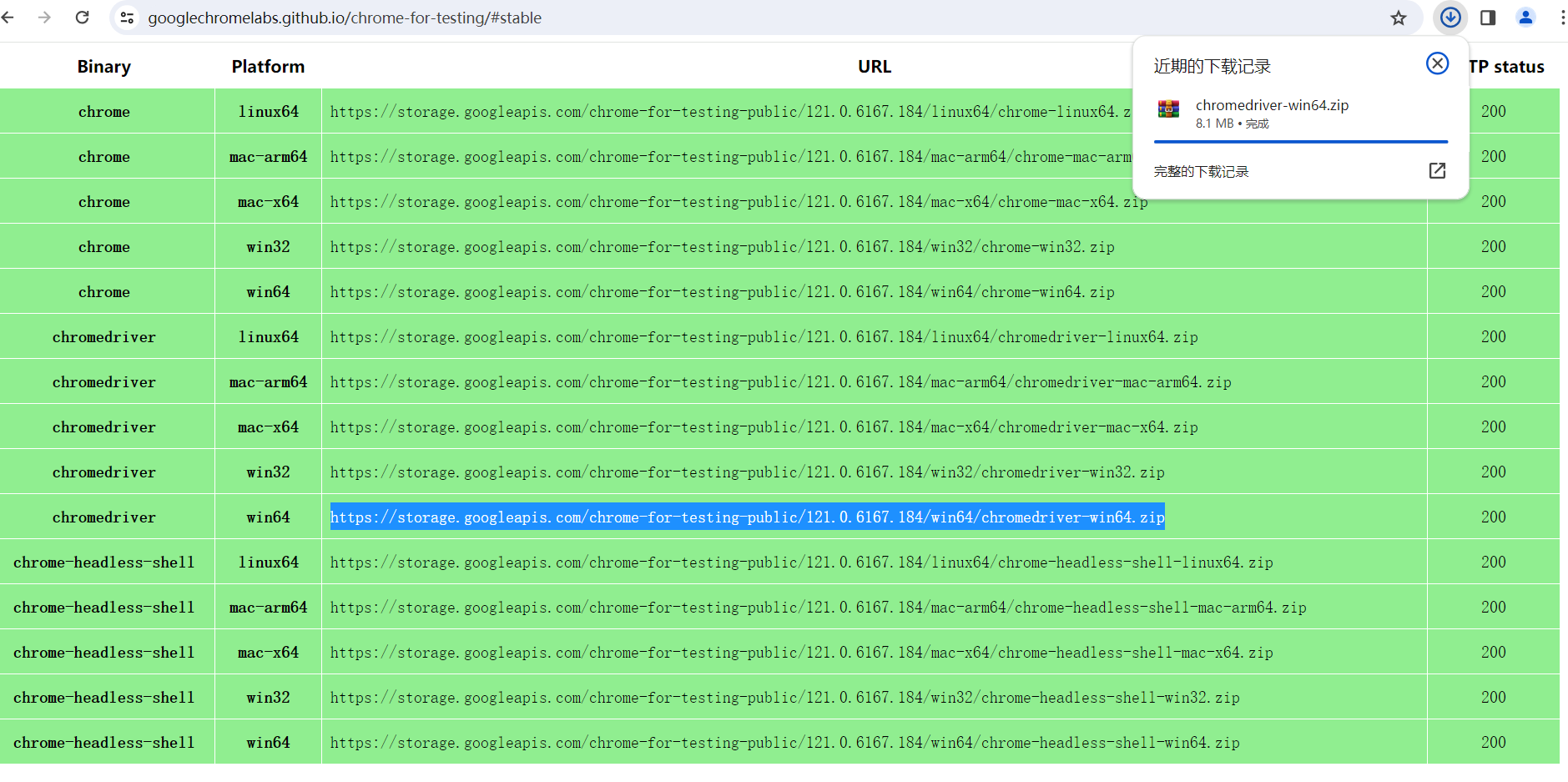Toggle the downloads toolbar icon
Image resolution: width=1568 pixels, height=782 pixels.
click(x=1450, y=18)
